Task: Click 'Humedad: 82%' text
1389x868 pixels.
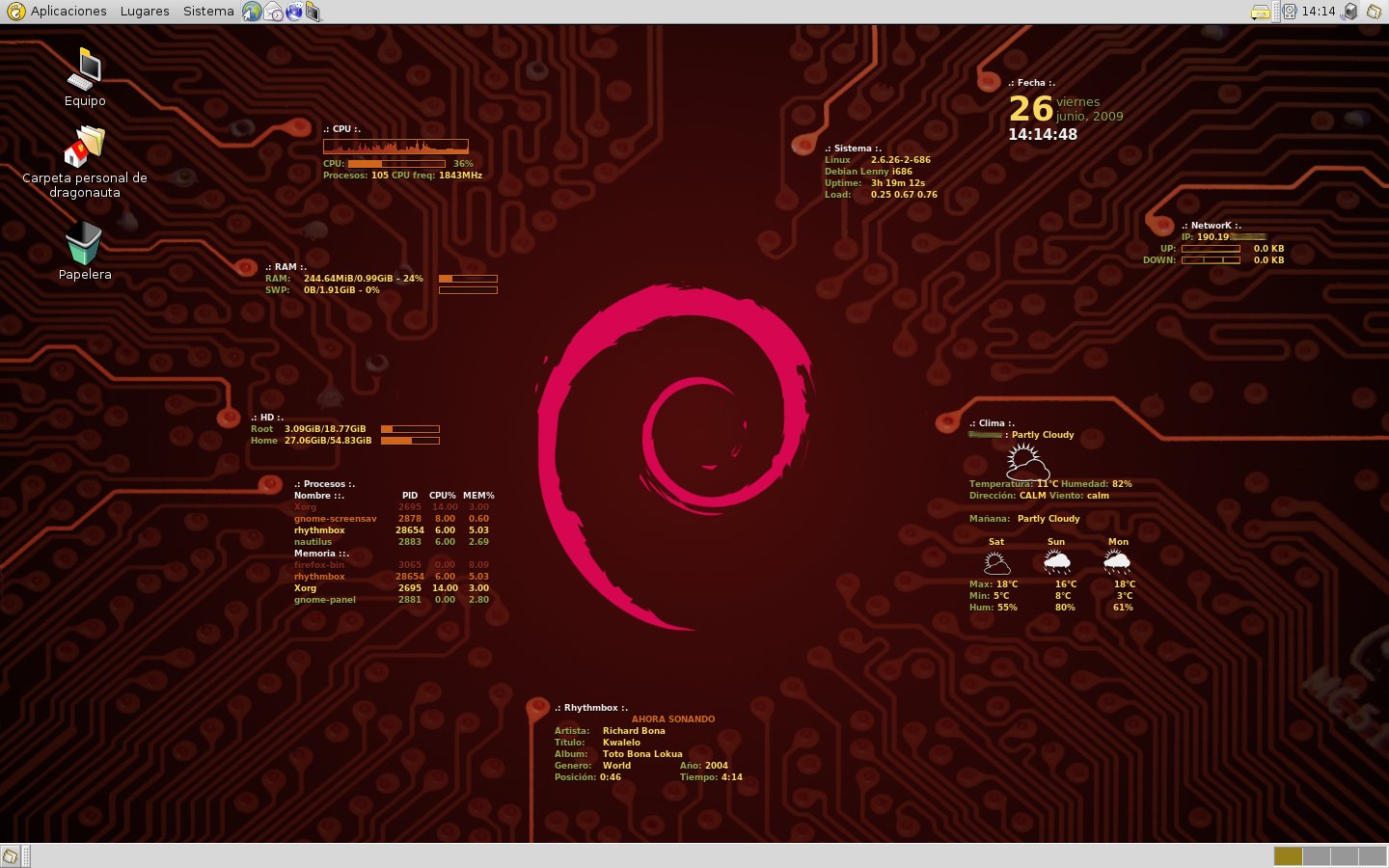Action: 1097,484
